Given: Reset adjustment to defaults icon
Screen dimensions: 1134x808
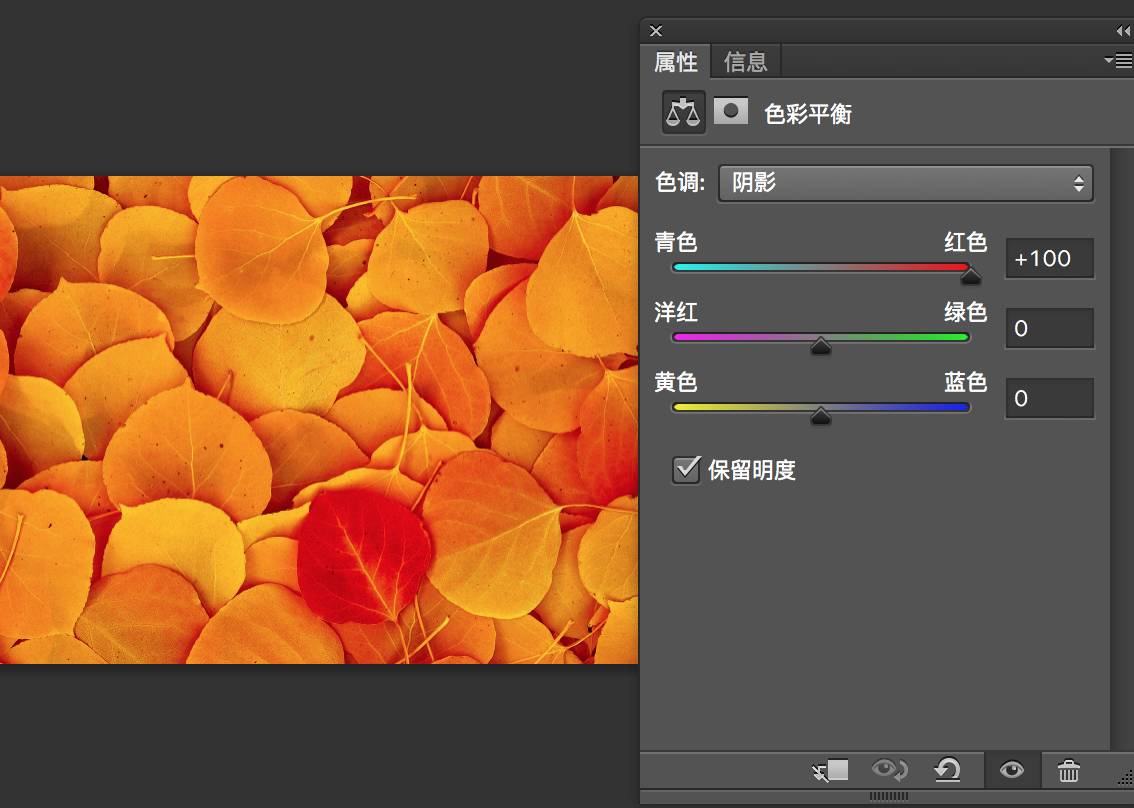Looking at the screenshot, I should coord(947,770).
